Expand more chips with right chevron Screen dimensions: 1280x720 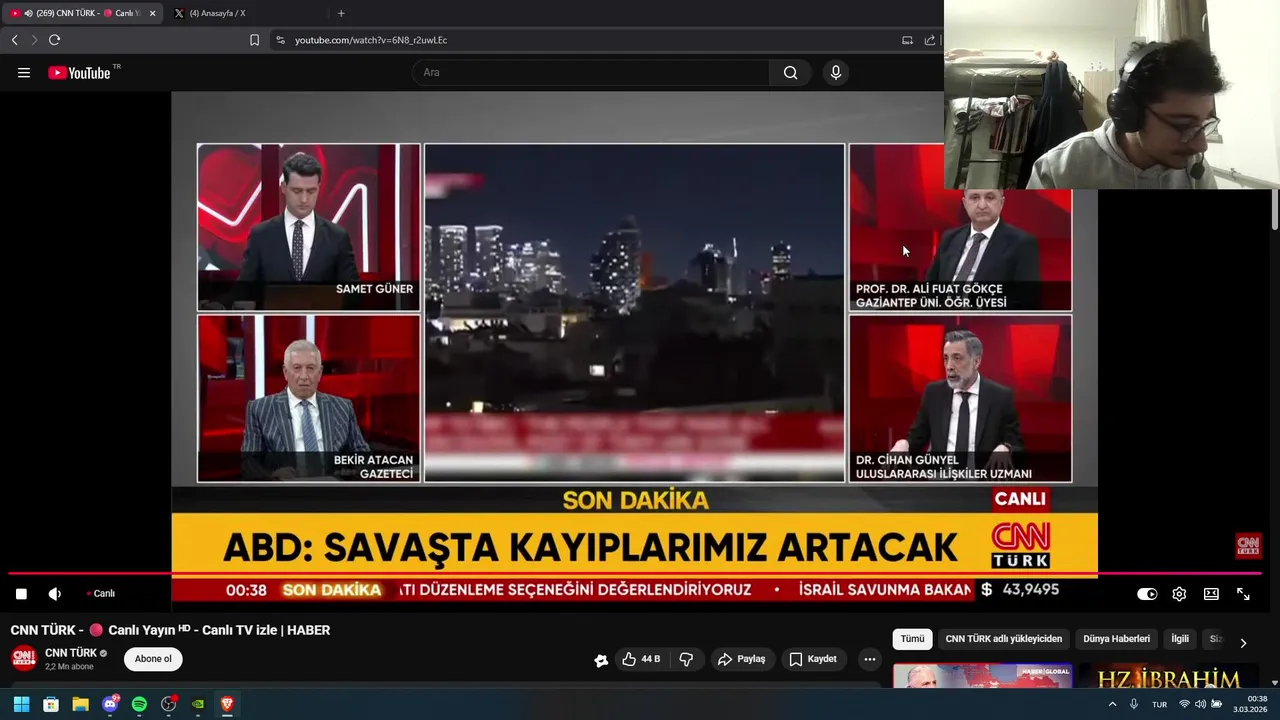(x=1243, y=643)
